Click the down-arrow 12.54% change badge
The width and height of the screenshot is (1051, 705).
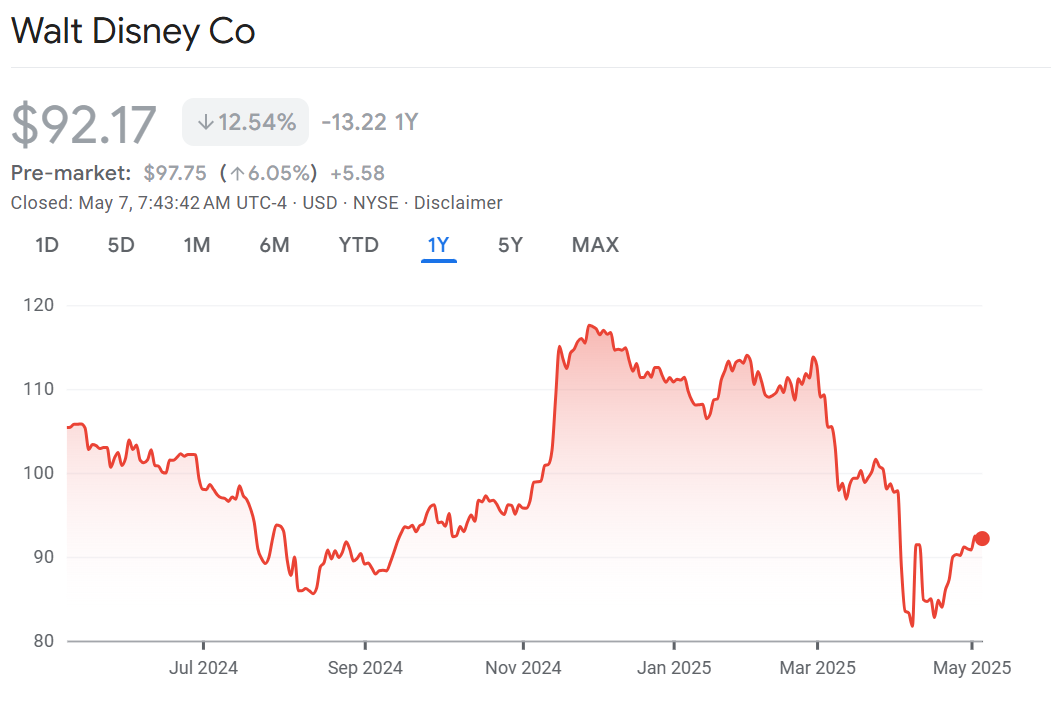point(246,123)
